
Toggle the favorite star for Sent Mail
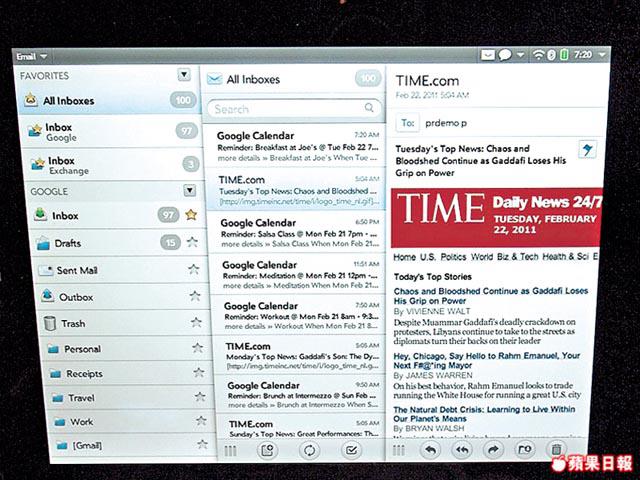(193, 269)
